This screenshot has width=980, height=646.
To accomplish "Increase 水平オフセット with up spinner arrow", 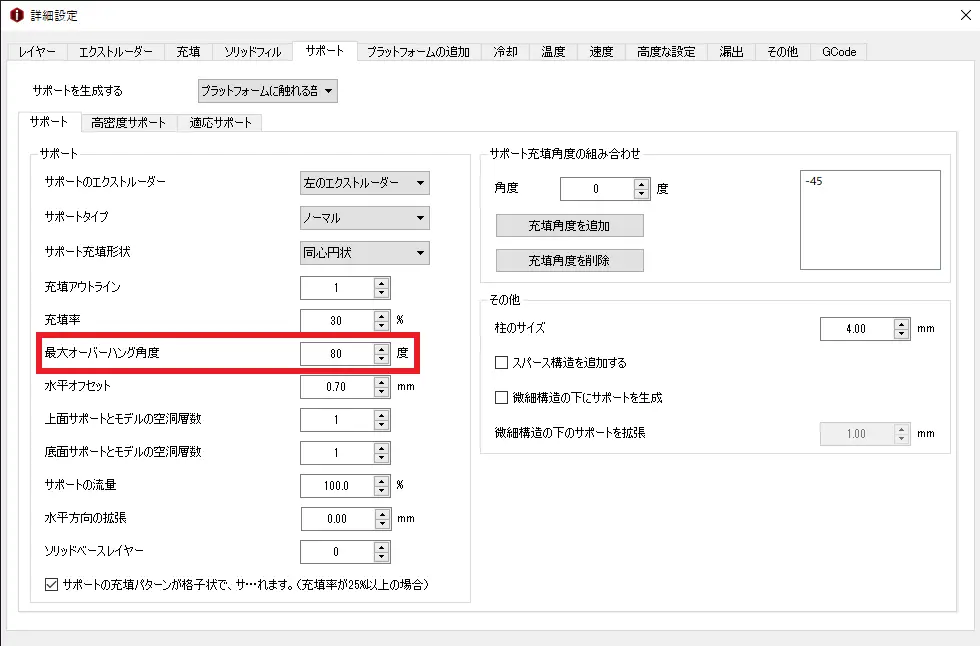I will click(x=381, y=381).
